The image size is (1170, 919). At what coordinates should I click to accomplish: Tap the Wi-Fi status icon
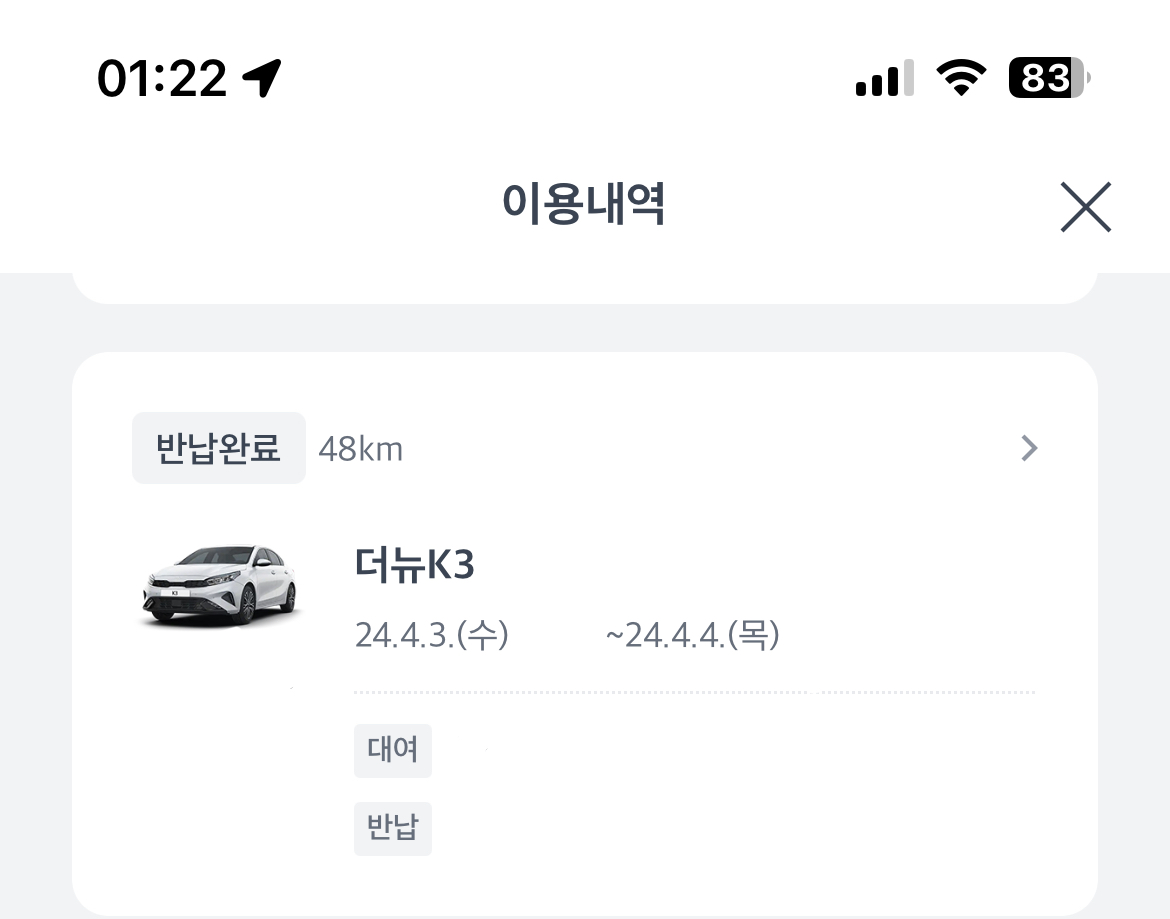click(x=960, y=78)
